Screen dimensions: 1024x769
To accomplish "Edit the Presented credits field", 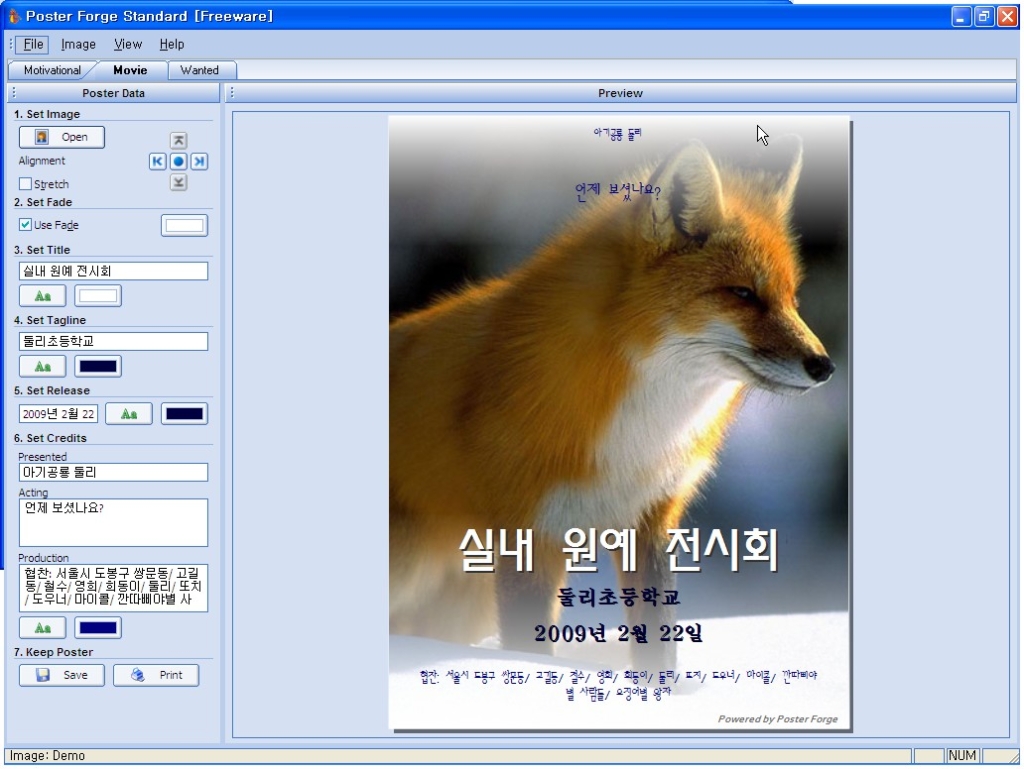I will [114, 473].
